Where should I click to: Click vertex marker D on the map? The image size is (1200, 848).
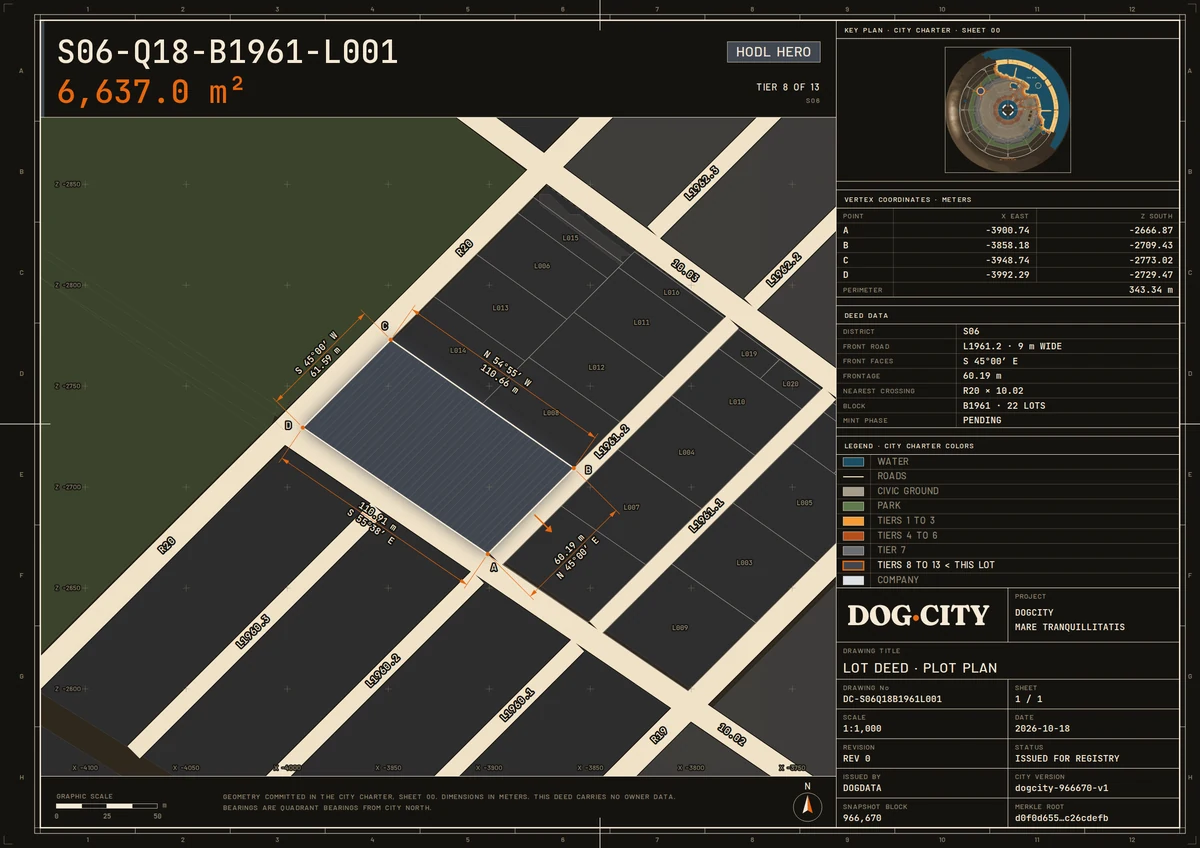[x=288, y=425]
